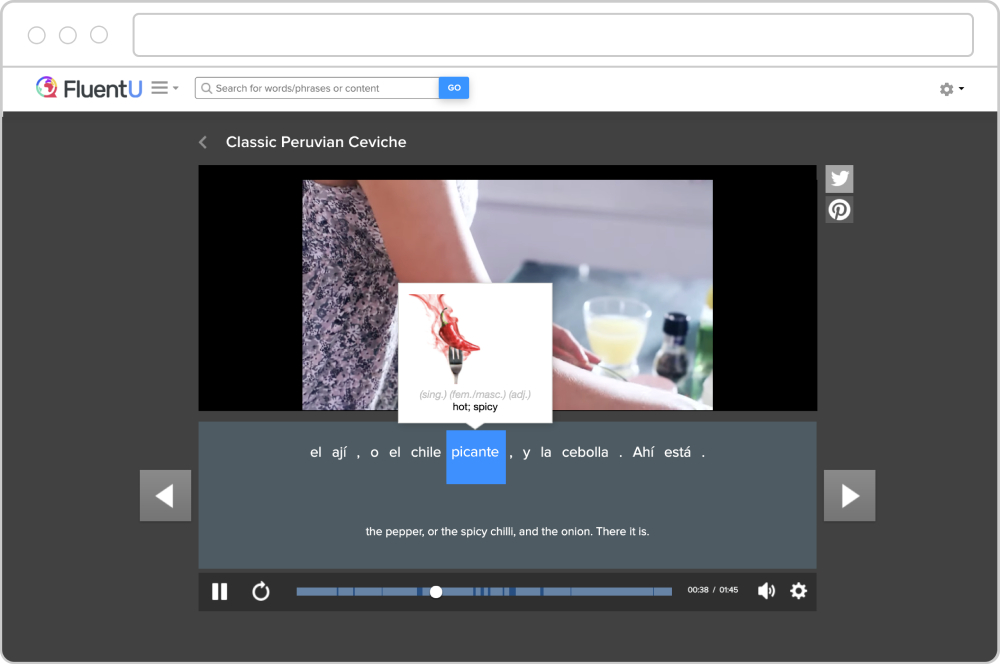
Task: Click the browser address bar
Action: pyautogui.click(x=552, y=35)
